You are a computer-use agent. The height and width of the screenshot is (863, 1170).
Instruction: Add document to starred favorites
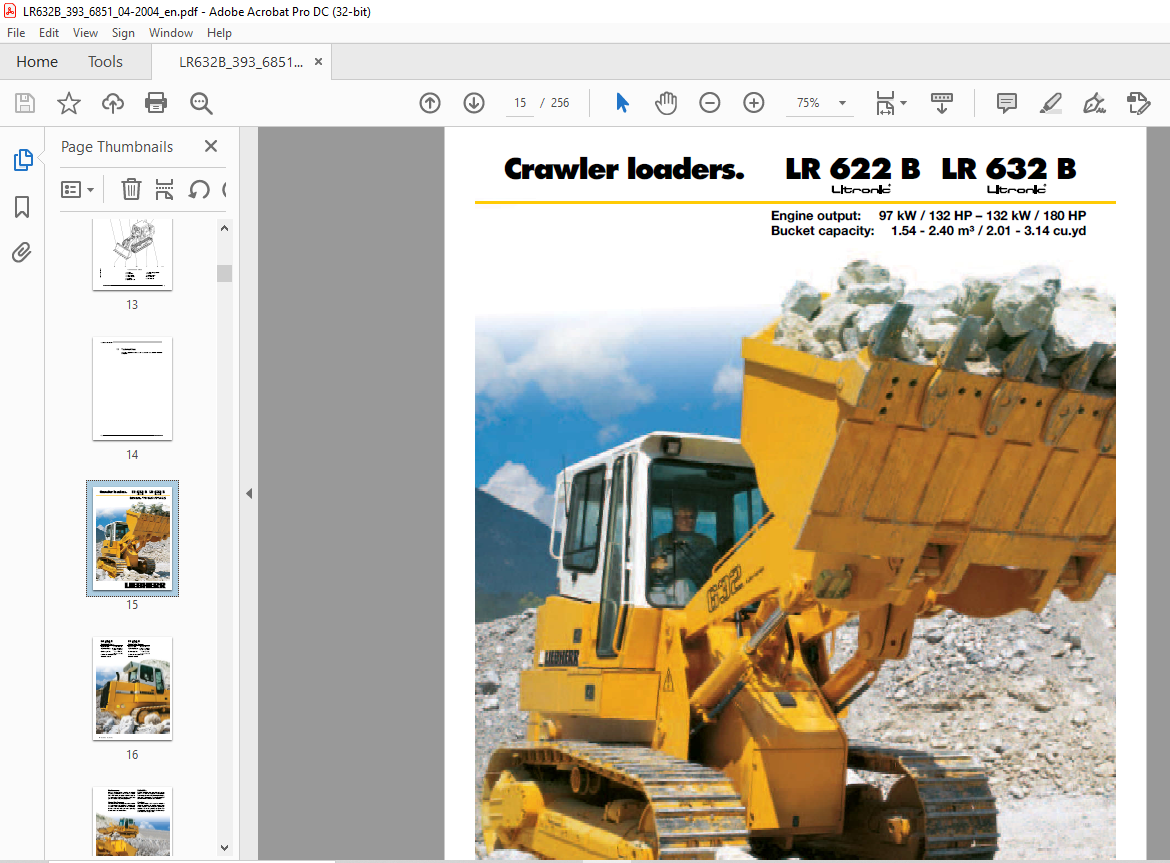(69, 103)
